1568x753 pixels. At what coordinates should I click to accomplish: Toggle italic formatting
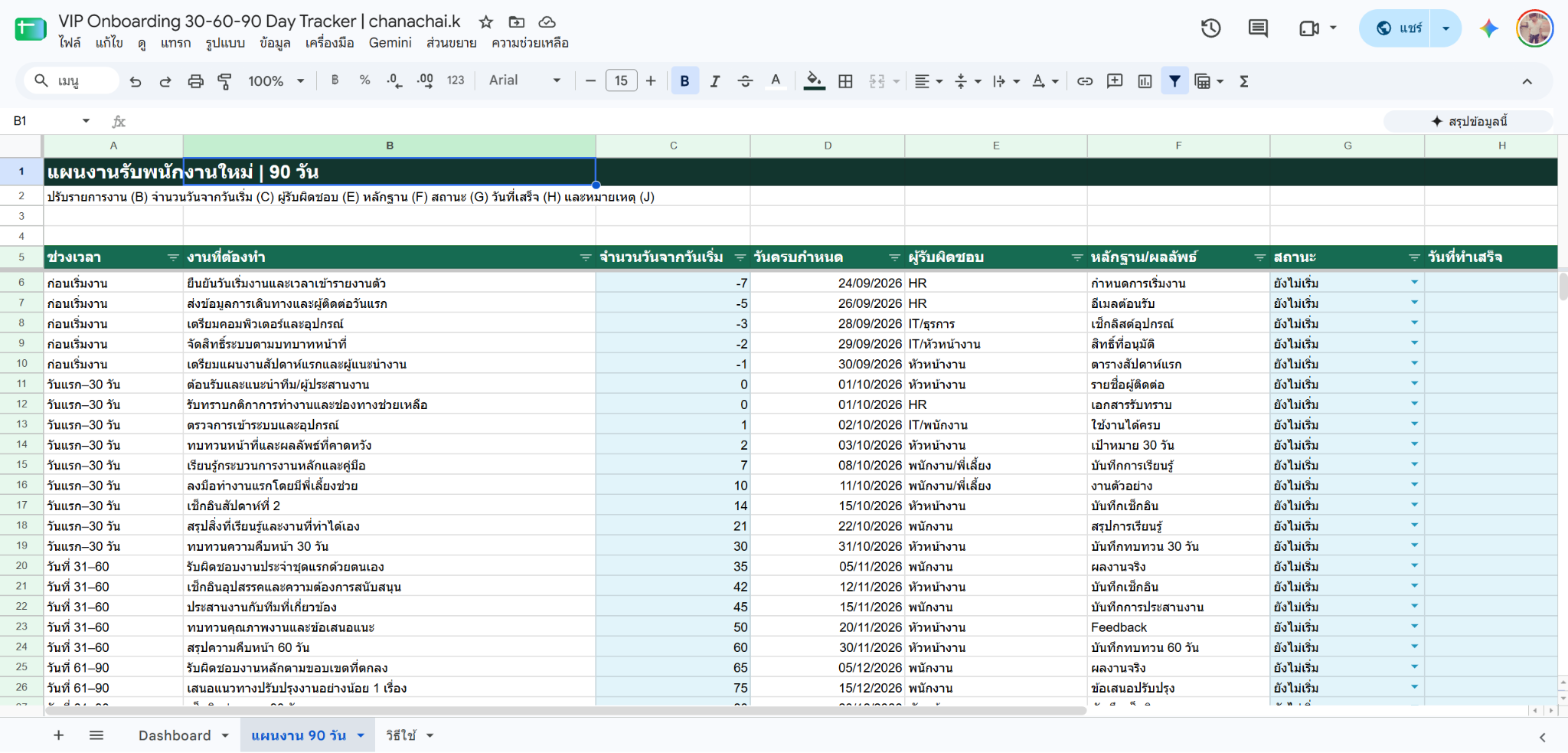pos(715,81)
